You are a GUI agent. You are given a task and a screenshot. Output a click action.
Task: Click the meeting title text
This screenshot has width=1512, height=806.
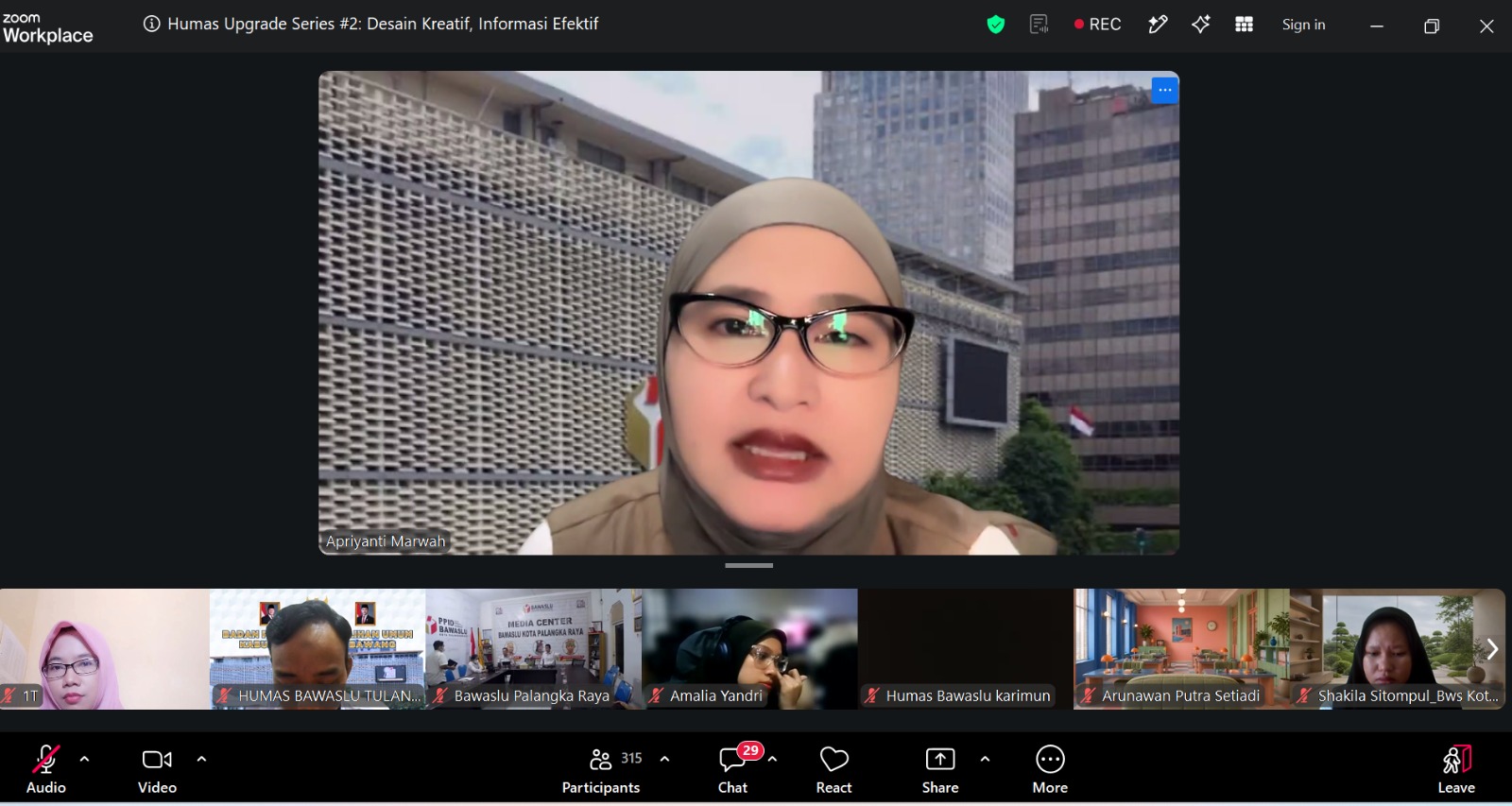[x=383, y=25]
